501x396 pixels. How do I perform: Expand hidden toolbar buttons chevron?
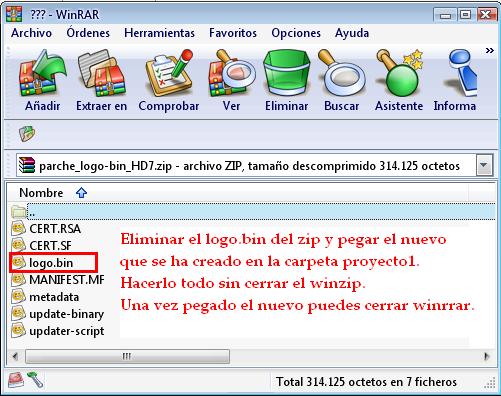(x=489, y=51)
